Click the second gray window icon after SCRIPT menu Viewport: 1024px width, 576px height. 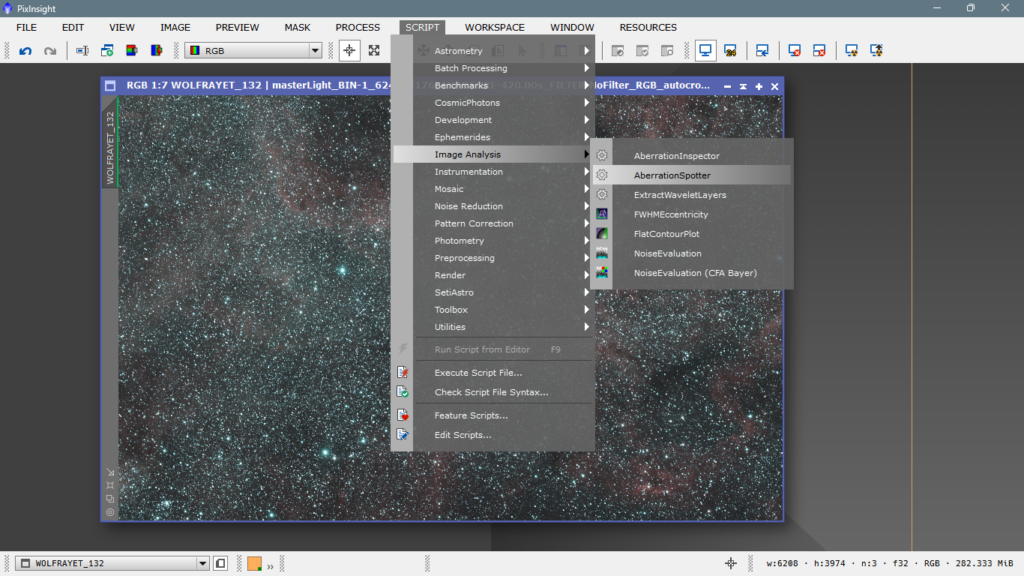pos(643,51)
